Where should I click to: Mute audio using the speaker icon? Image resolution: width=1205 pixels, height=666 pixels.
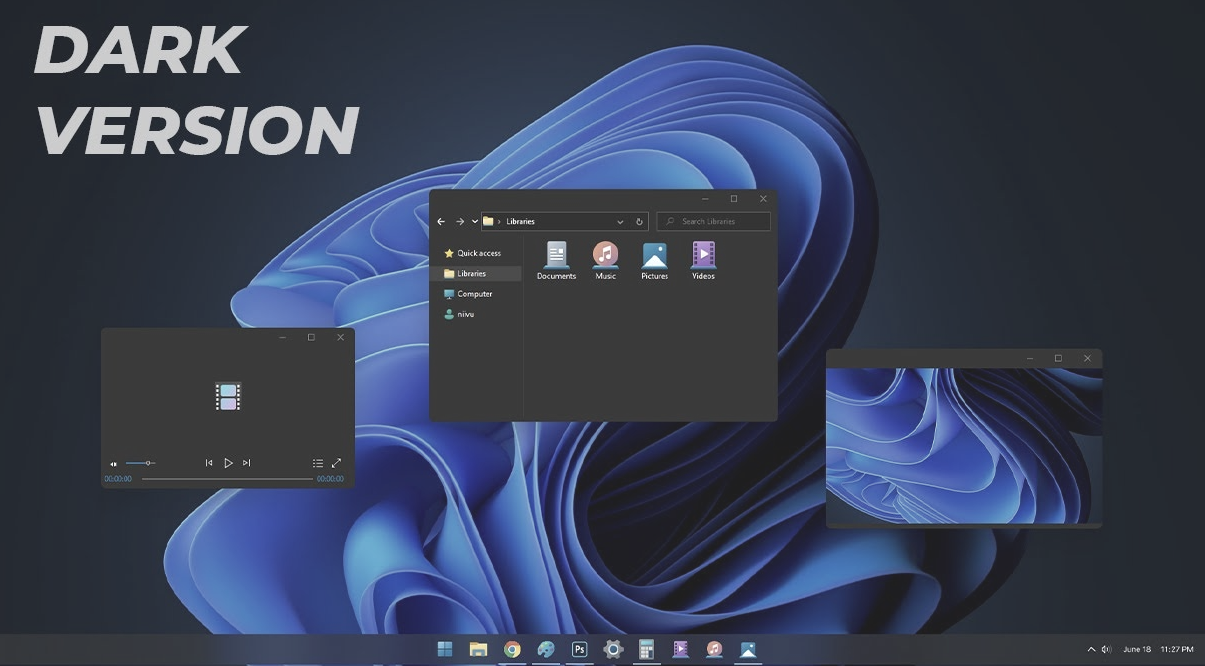point(113,462)
